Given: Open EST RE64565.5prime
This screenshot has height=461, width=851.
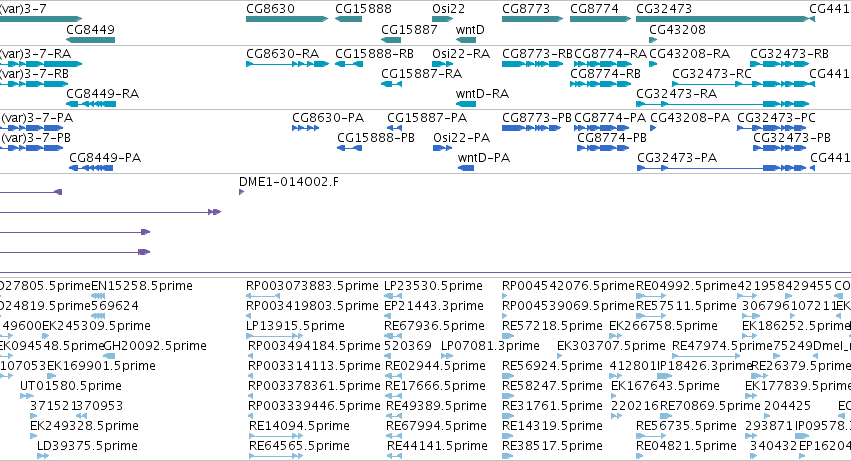Looking at the screenshot, I should pyautogui.click(x=299, y=446).
